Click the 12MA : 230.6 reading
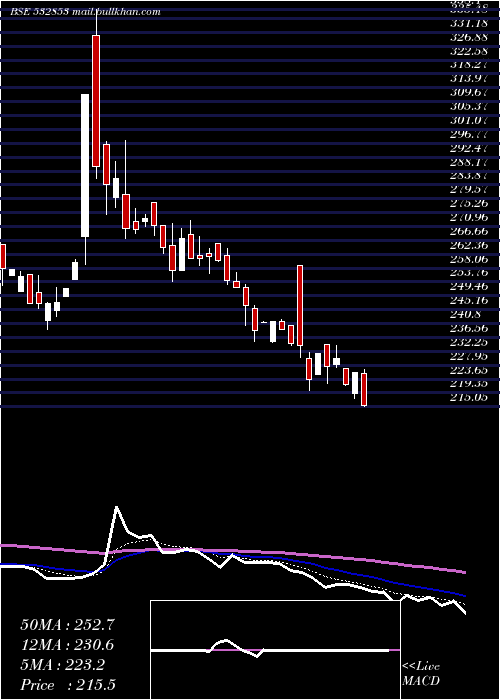 [67, 645]
